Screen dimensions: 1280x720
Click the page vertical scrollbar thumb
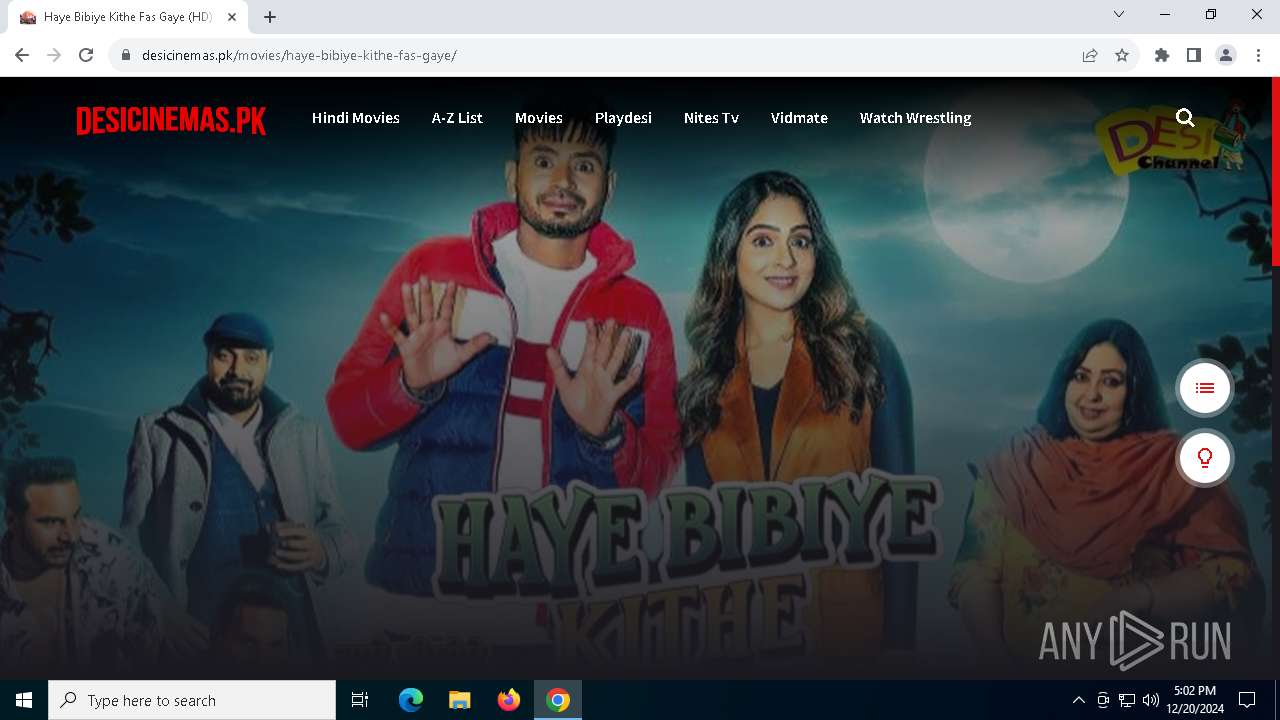tap(1276, 170)
